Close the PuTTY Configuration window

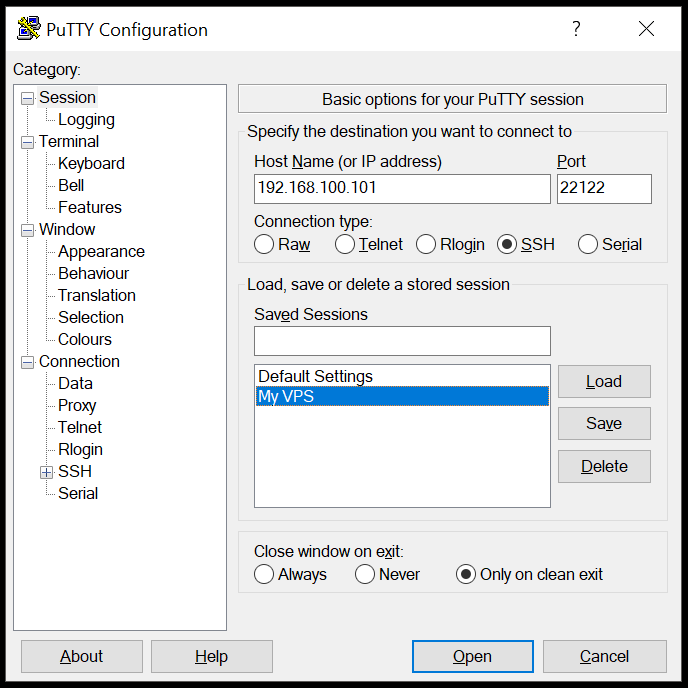point(646,29)
